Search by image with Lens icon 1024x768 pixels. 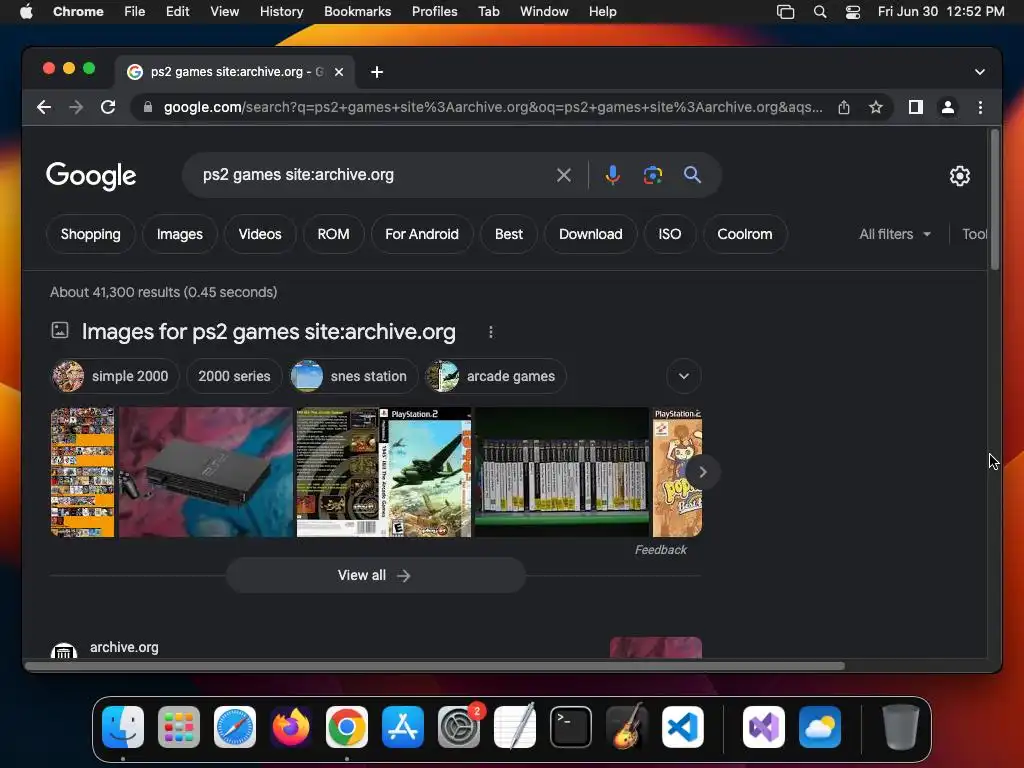652,175
